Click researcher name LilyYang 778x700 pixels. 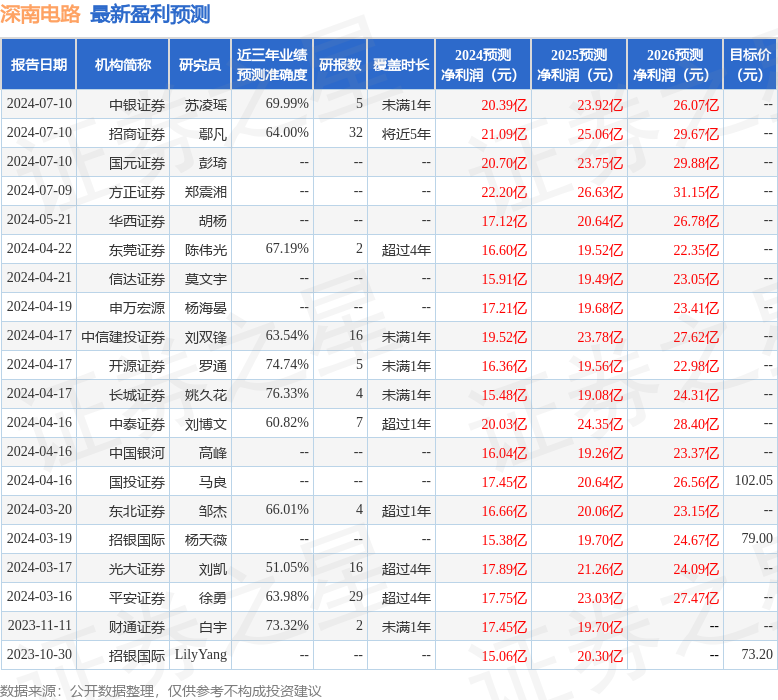click(201, 655)
